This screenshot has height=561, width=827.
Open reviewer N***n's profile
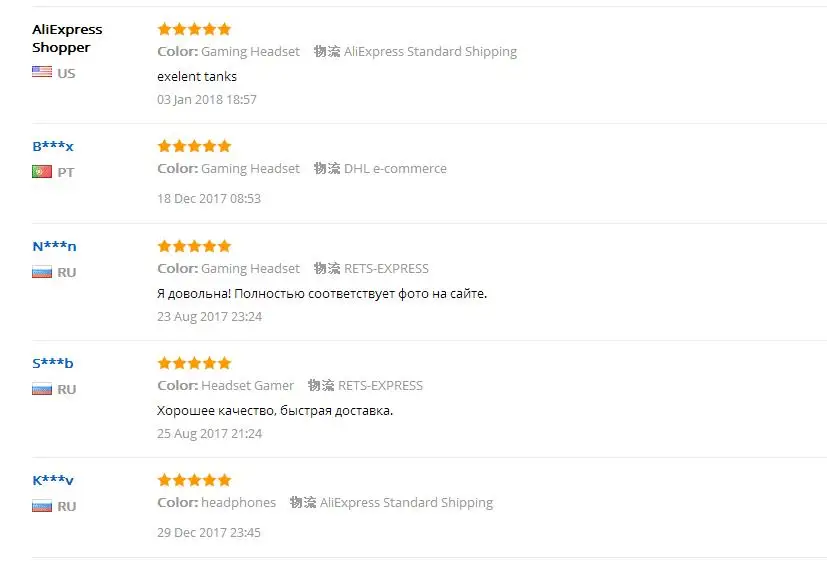click(54, 246)
